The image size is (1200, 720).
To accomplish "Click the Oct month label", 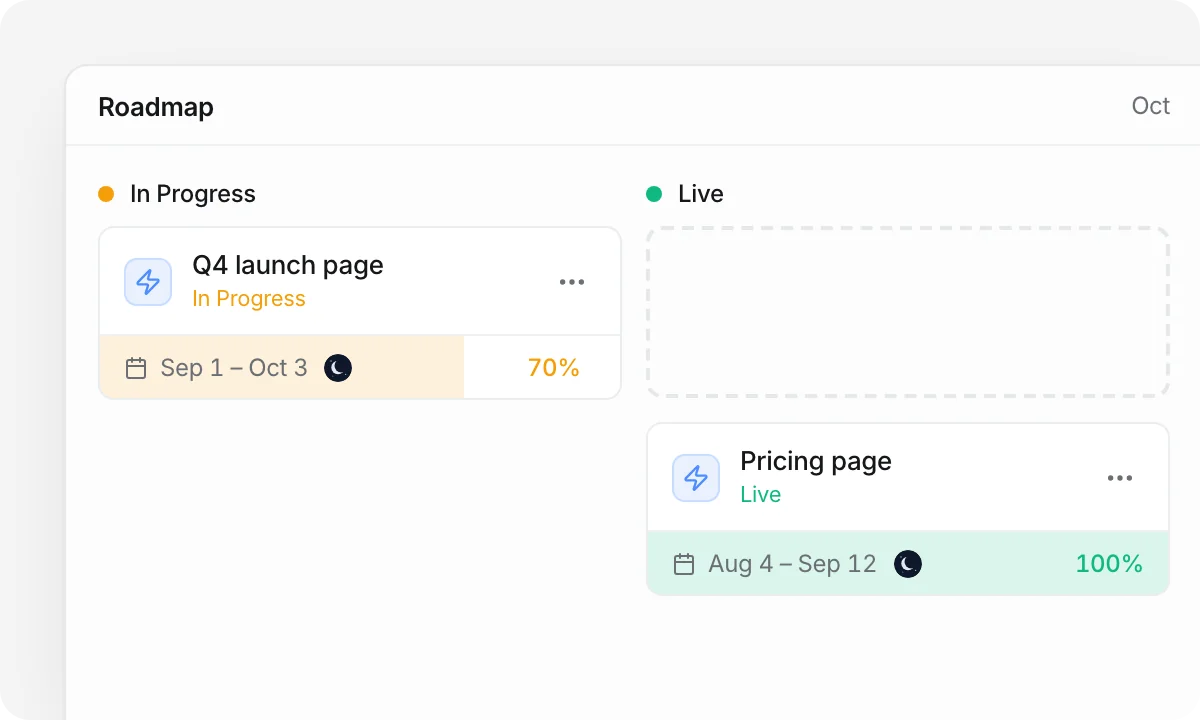I will pyautogui.click(x=1151, y=106).
